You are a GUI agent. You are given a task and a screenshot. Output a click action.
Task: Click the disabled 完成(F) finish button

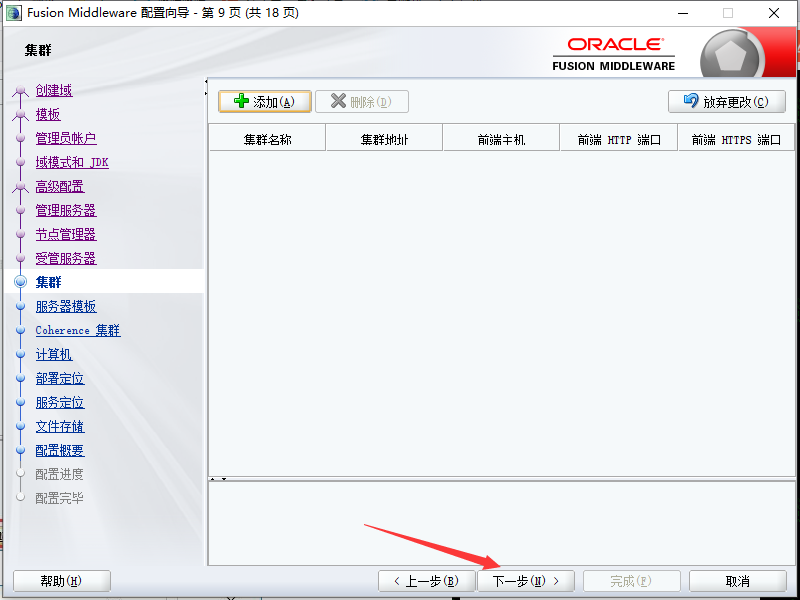pyautogui.click(x=632, y=581)
